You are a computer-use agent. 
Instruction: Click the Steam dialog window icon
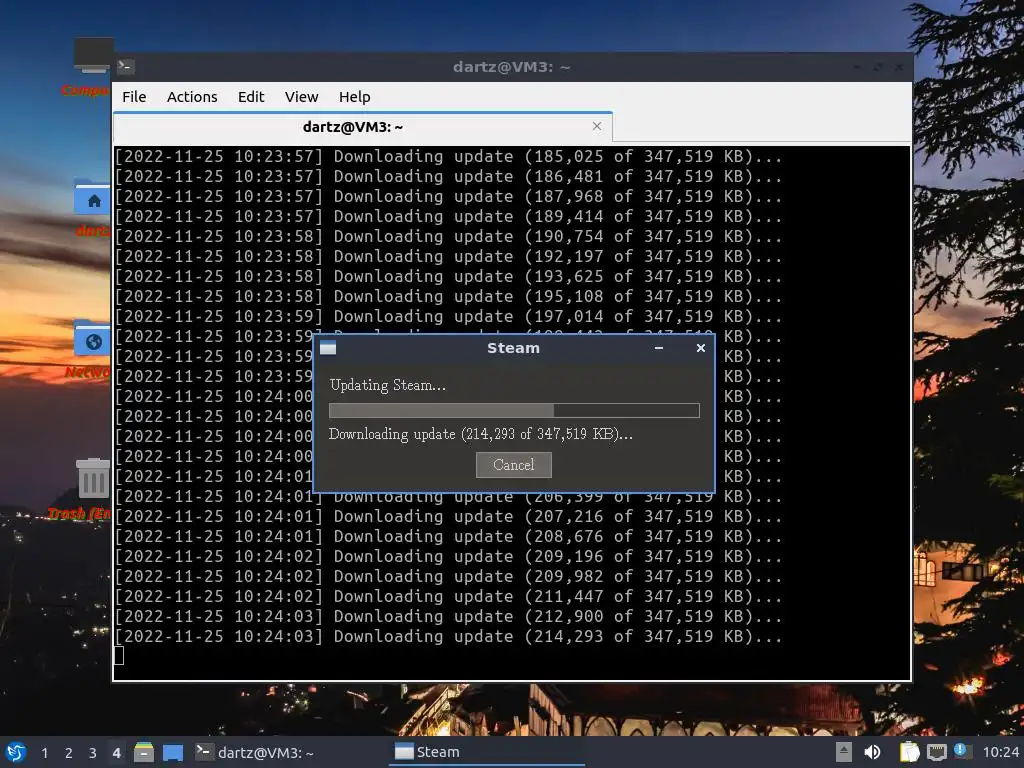[x=328, y=348]
